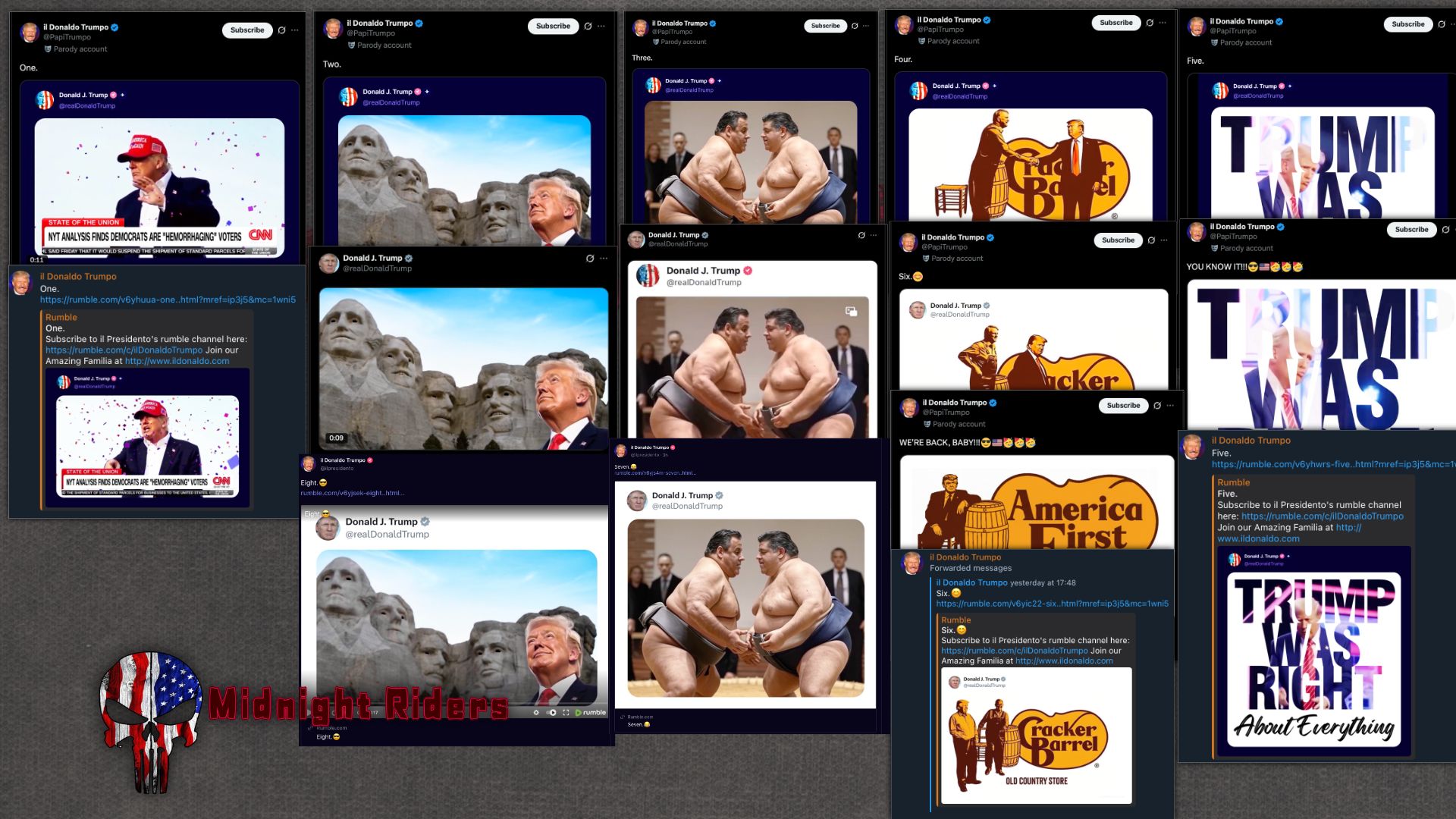Viewport: 1456px width, 819px height.
Task: Open the Mount Rushmore image in the "Two." post
Action: tap(464, 180)
